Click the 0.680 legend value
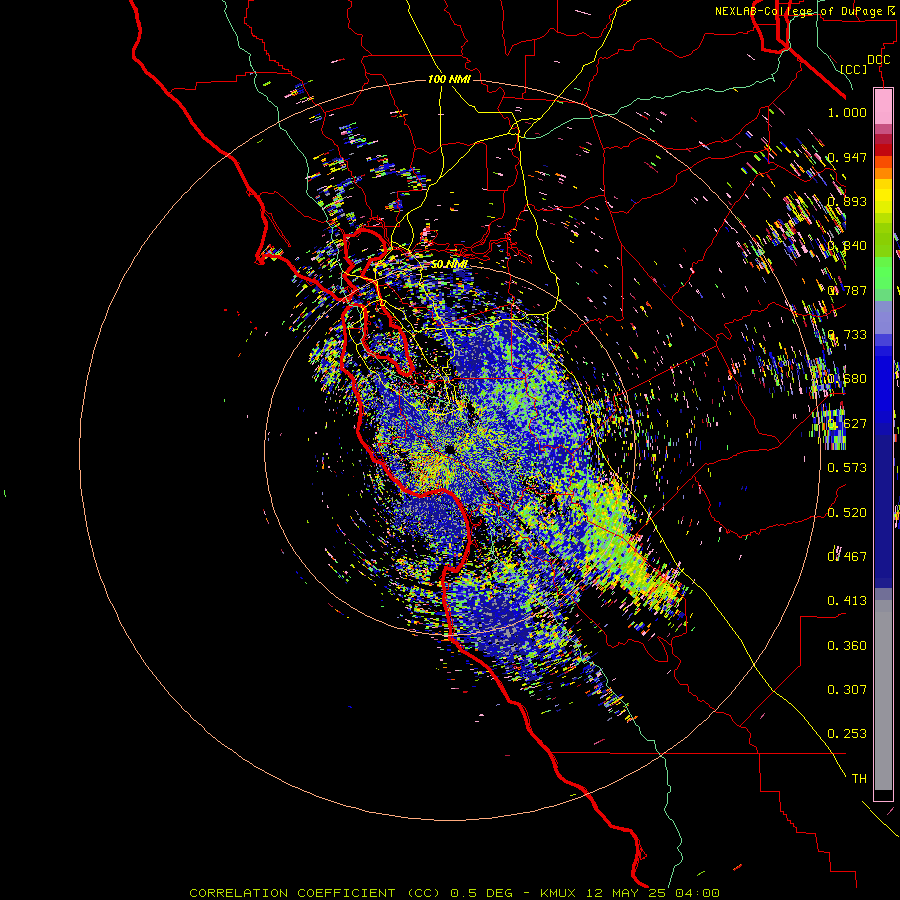This screenshot has height=900, width=900. (x=847, y=379)
